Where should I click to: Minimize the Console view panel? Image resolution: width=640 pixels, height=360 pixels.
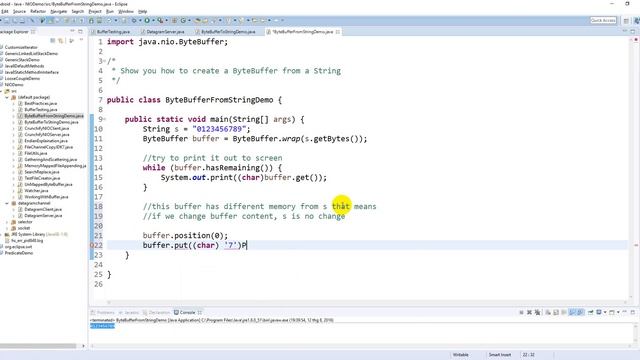pyautogui.click(x=624, y=312)
